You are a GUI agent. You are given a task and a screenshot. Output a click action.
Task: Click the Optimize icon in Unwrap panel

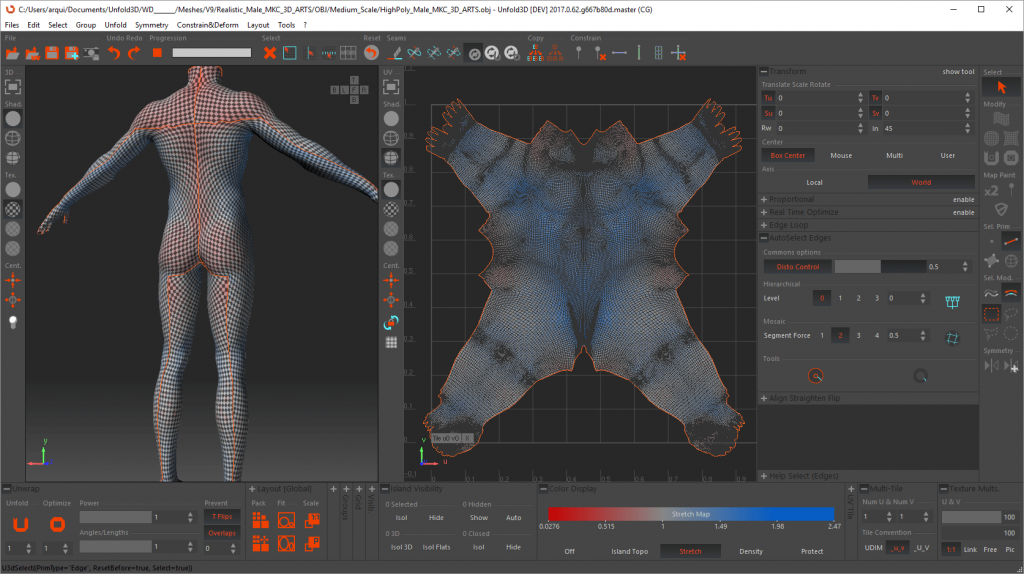click(57, 523)
